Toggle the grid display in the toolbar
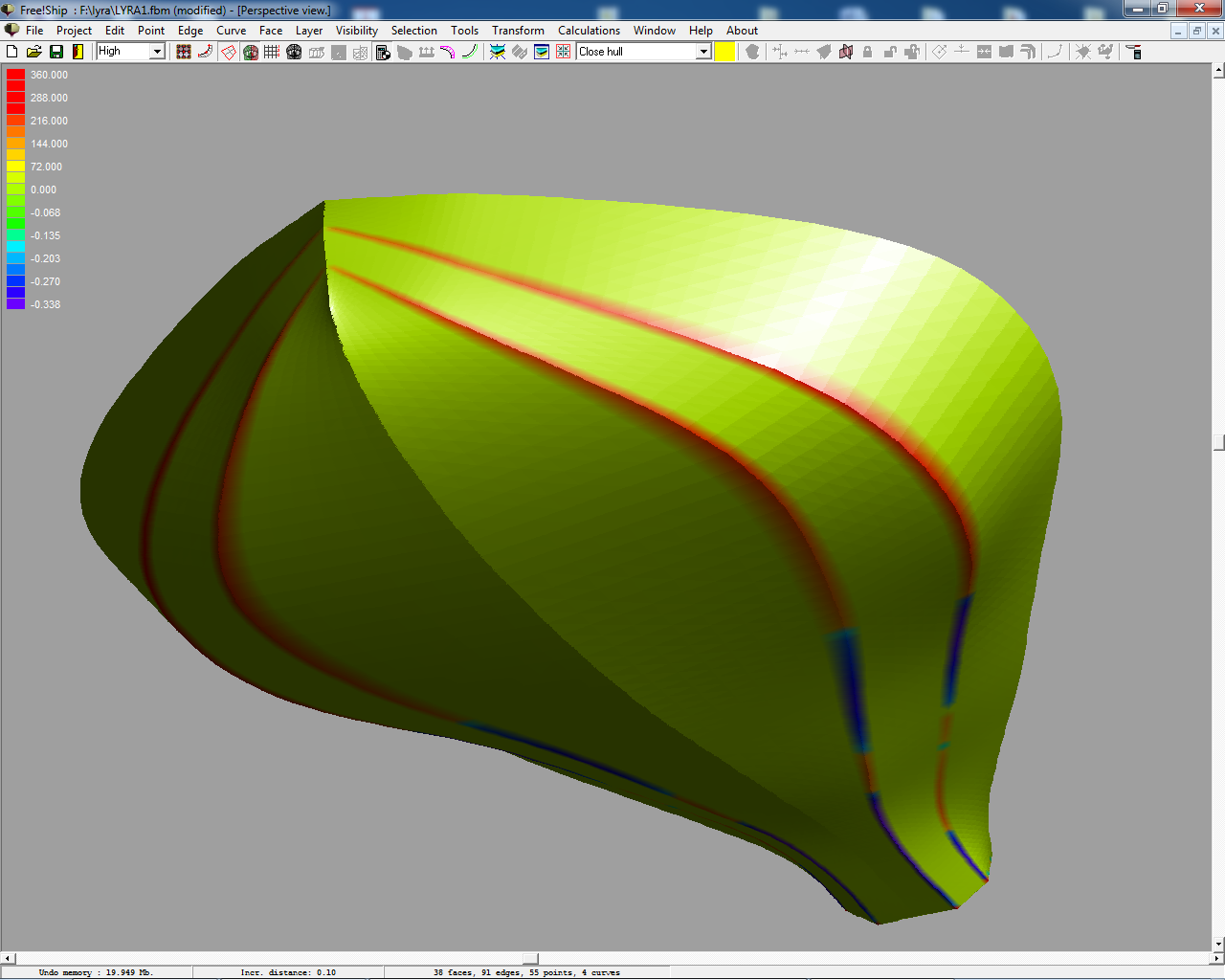 click(272, 52)
